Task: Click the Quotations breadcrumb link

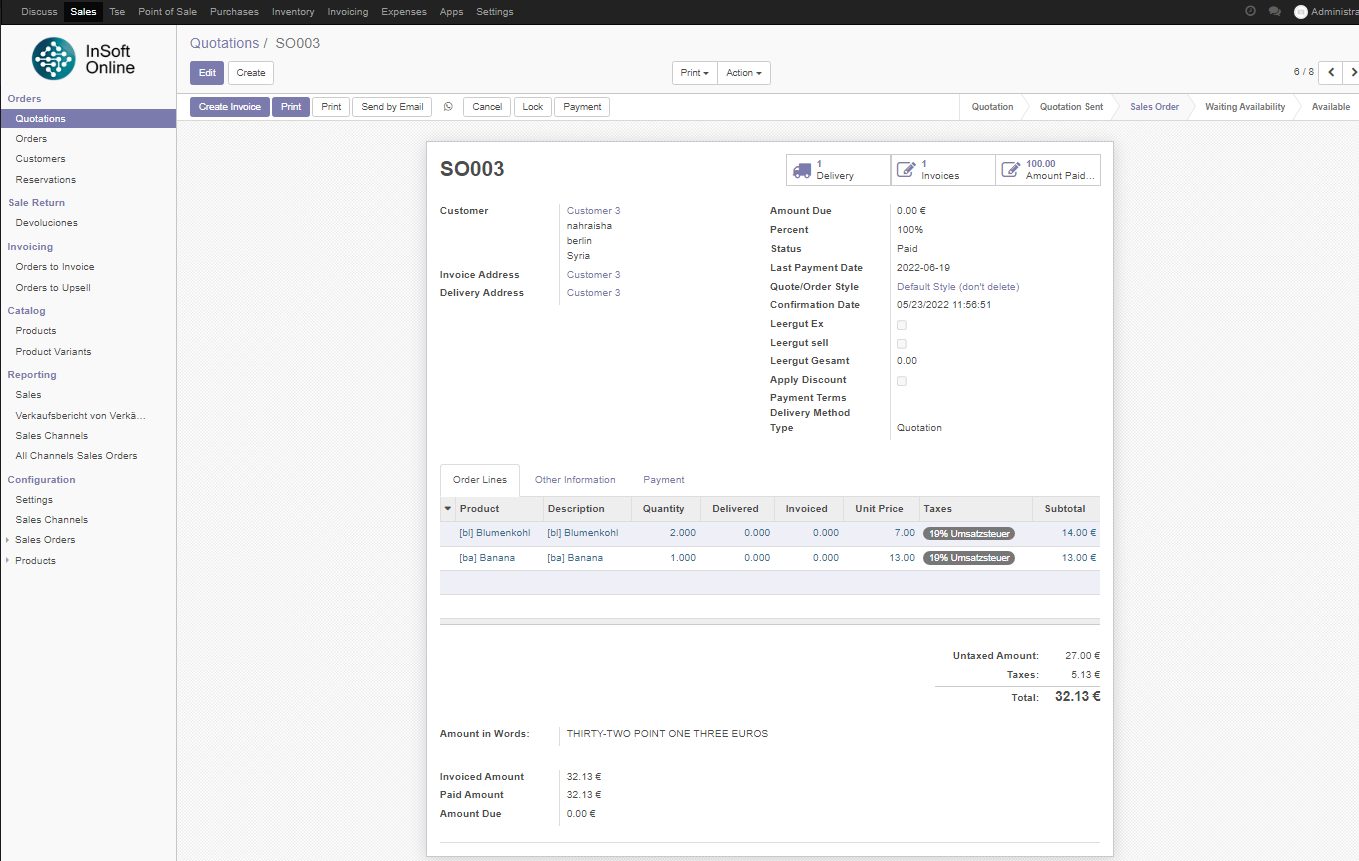Action: coord(225,43)
